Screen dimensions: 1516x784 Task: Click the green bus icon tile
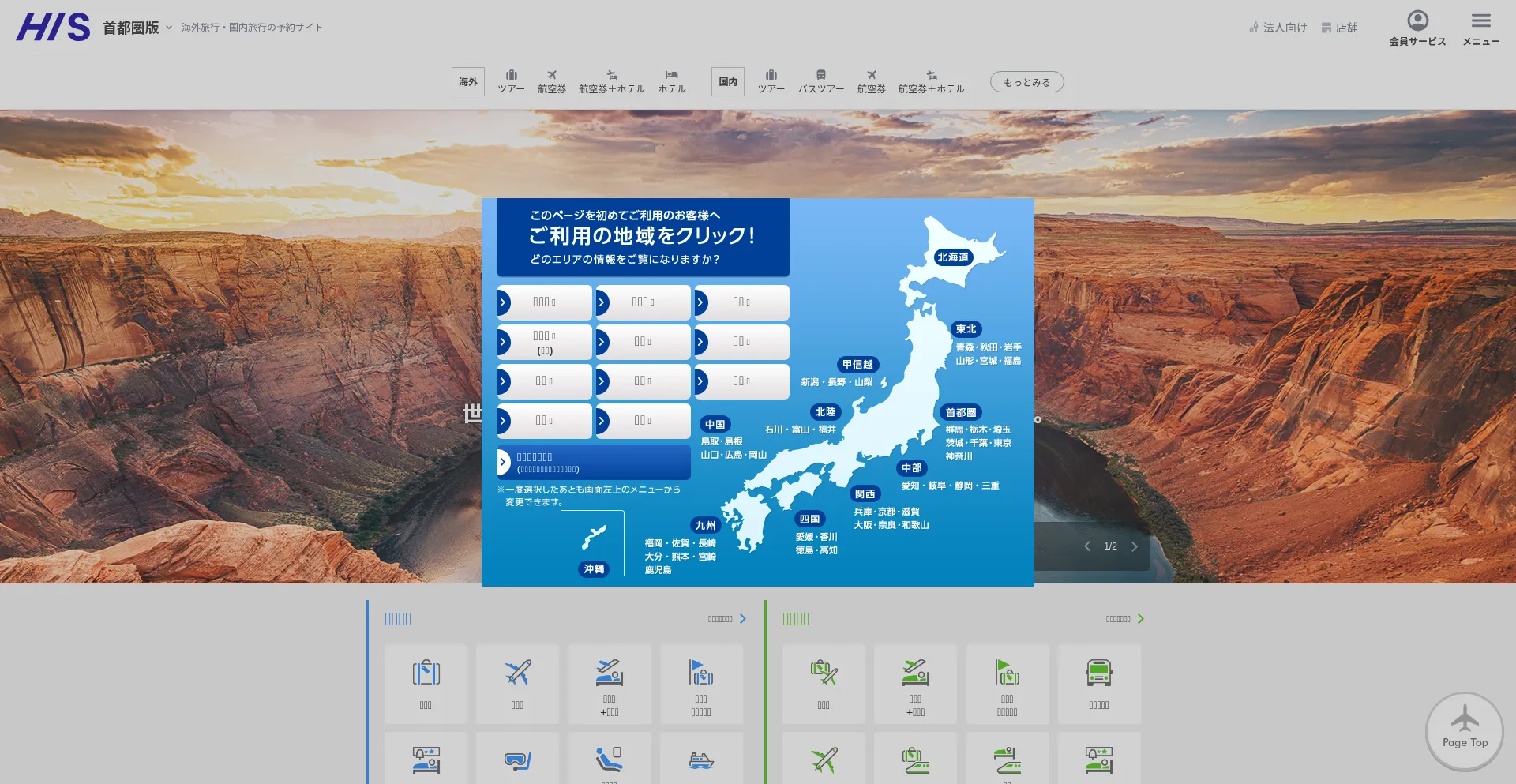pos(1098,684)
